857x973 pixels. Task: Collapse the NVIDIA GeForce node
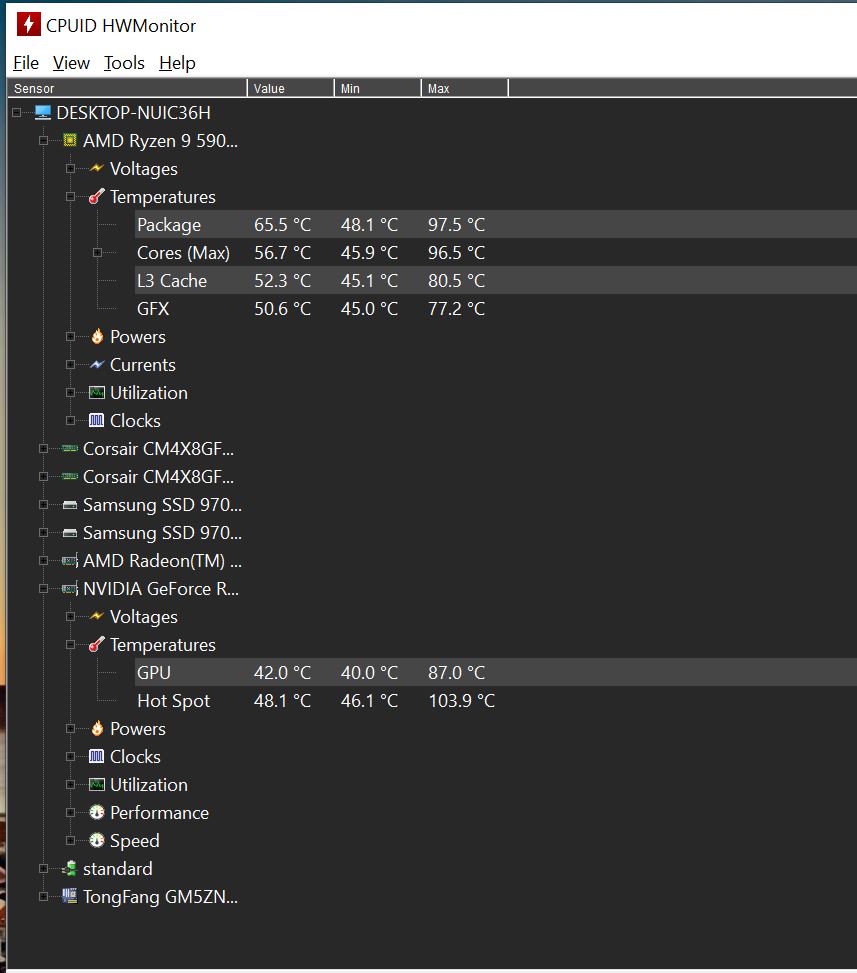43,589
